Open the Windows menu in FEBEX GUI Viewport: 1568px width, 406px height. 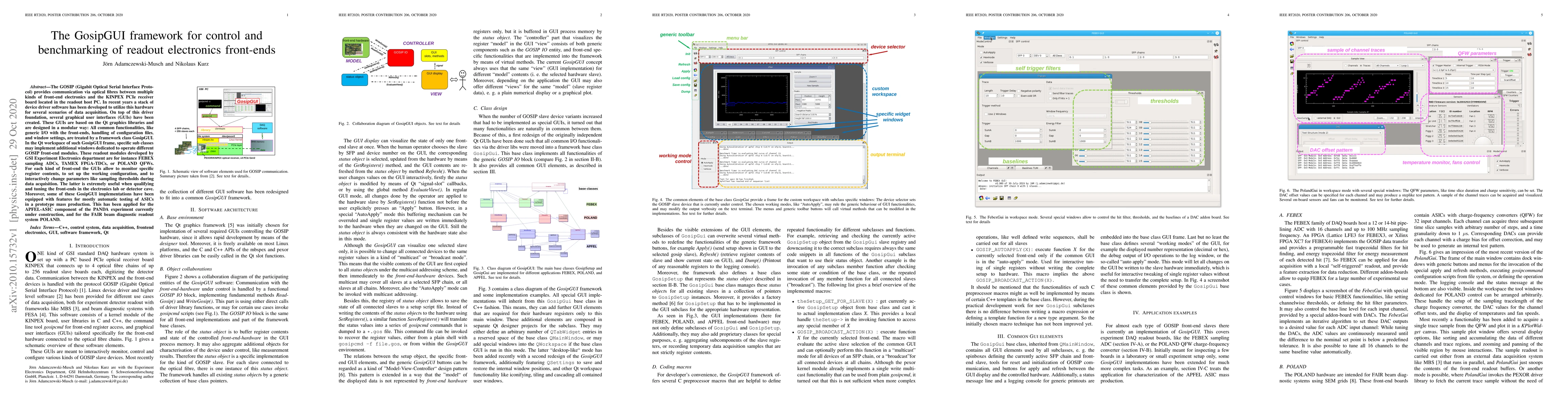989,38
